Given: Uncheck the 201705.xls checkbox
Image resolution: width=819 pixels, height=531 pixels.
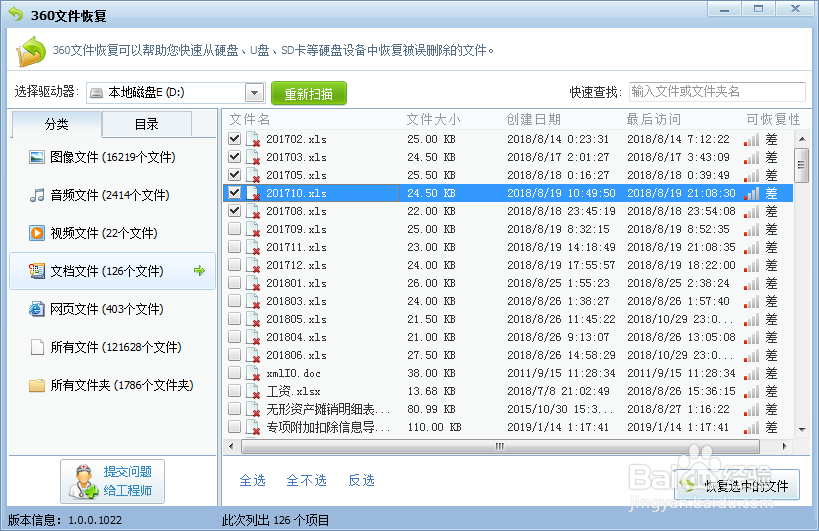Looking at the screenshot, I should [235, 175].
